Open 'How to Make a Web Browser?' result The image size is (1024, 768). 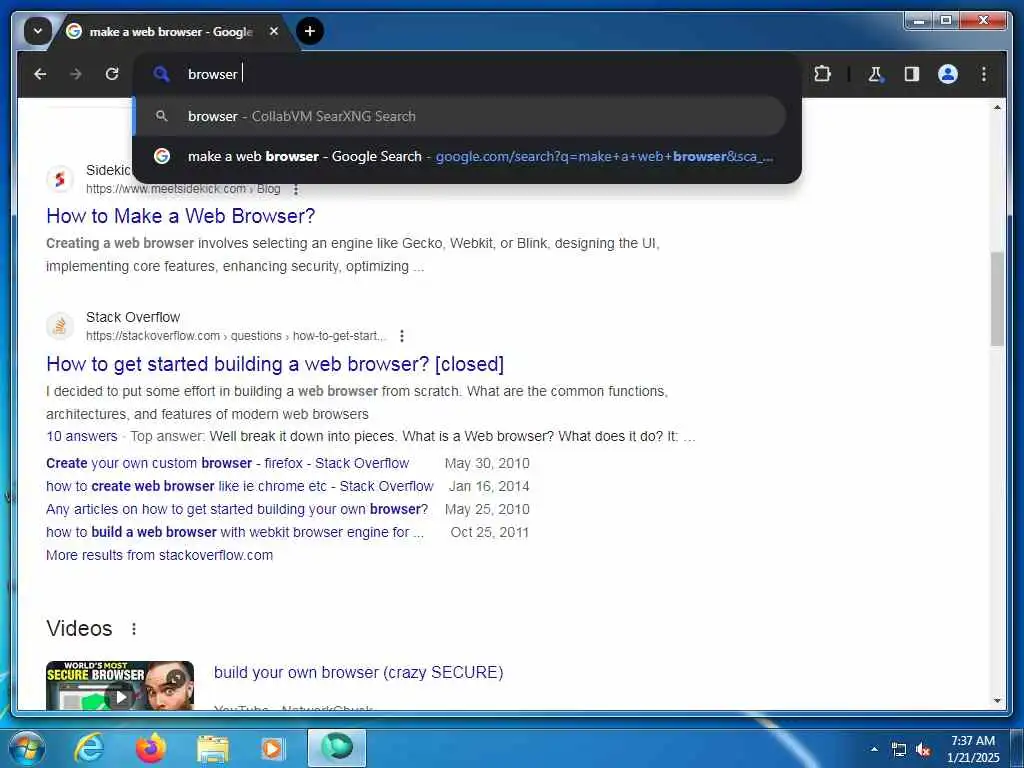point(180,216)
